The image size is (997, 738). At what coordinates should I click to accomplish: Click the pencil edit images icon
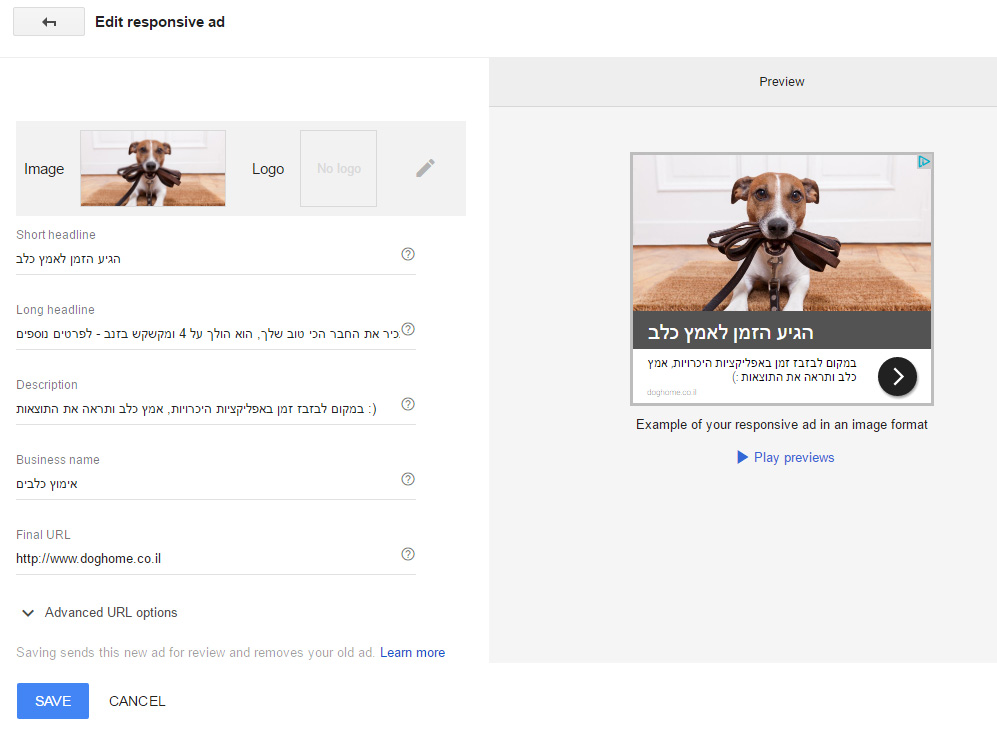pyautogui.click(x=426, y=168)
